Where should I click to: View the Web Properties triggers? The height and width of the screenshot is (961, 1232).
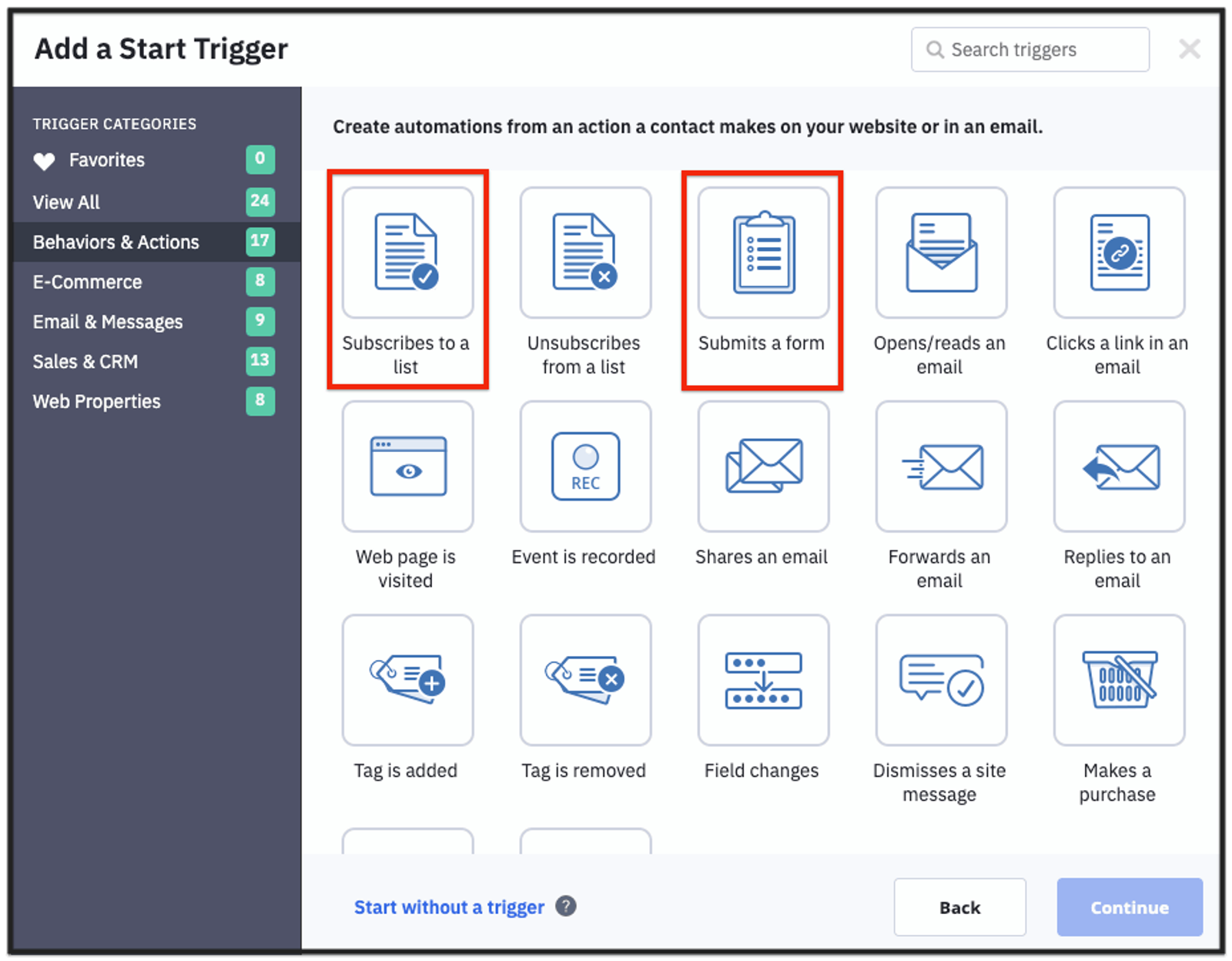[x=96, y=401]
